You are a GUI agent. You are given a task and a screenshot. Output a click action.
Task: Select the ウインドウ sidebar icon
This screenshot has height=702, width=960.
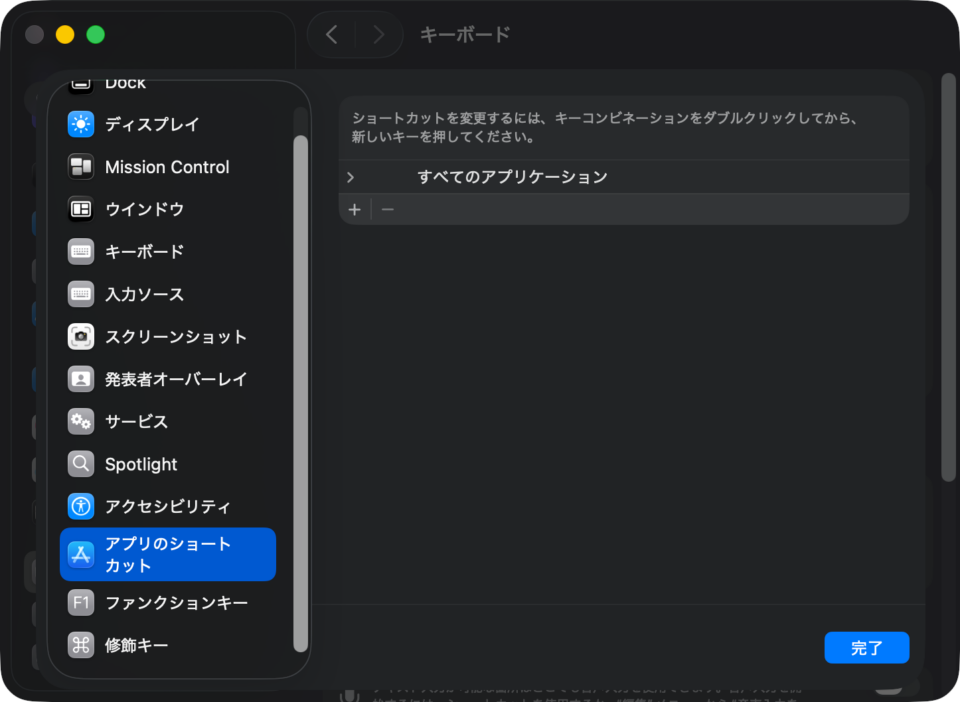tap(81, 209)
